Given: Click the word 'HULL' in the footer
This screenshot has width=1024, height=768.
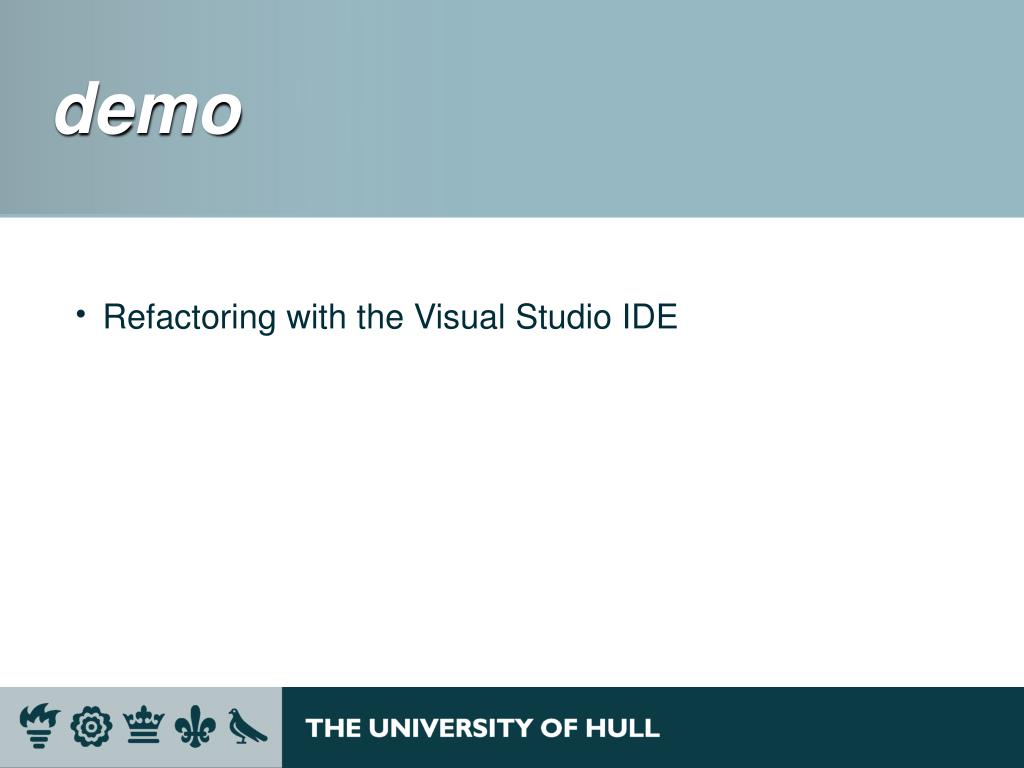Looking at the screenshot, I should [x=622, y=728].
